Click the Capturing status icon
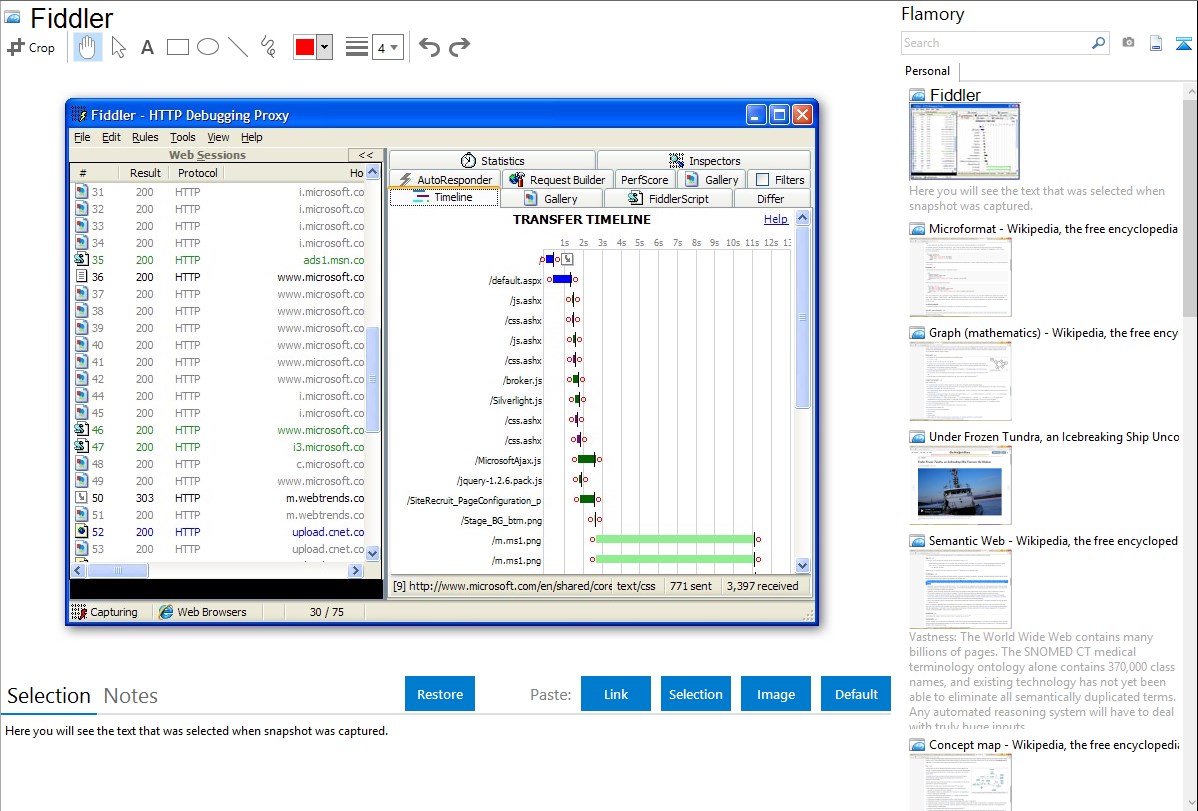Screen dimensions: 1198x811 [x=78, y=611]
